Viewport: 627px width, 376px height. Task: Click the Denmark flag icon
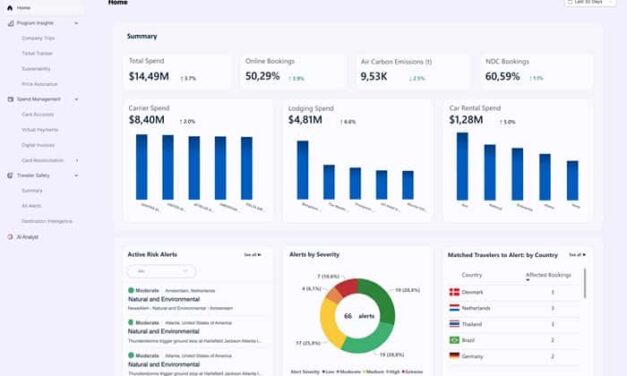pos(454,292)
